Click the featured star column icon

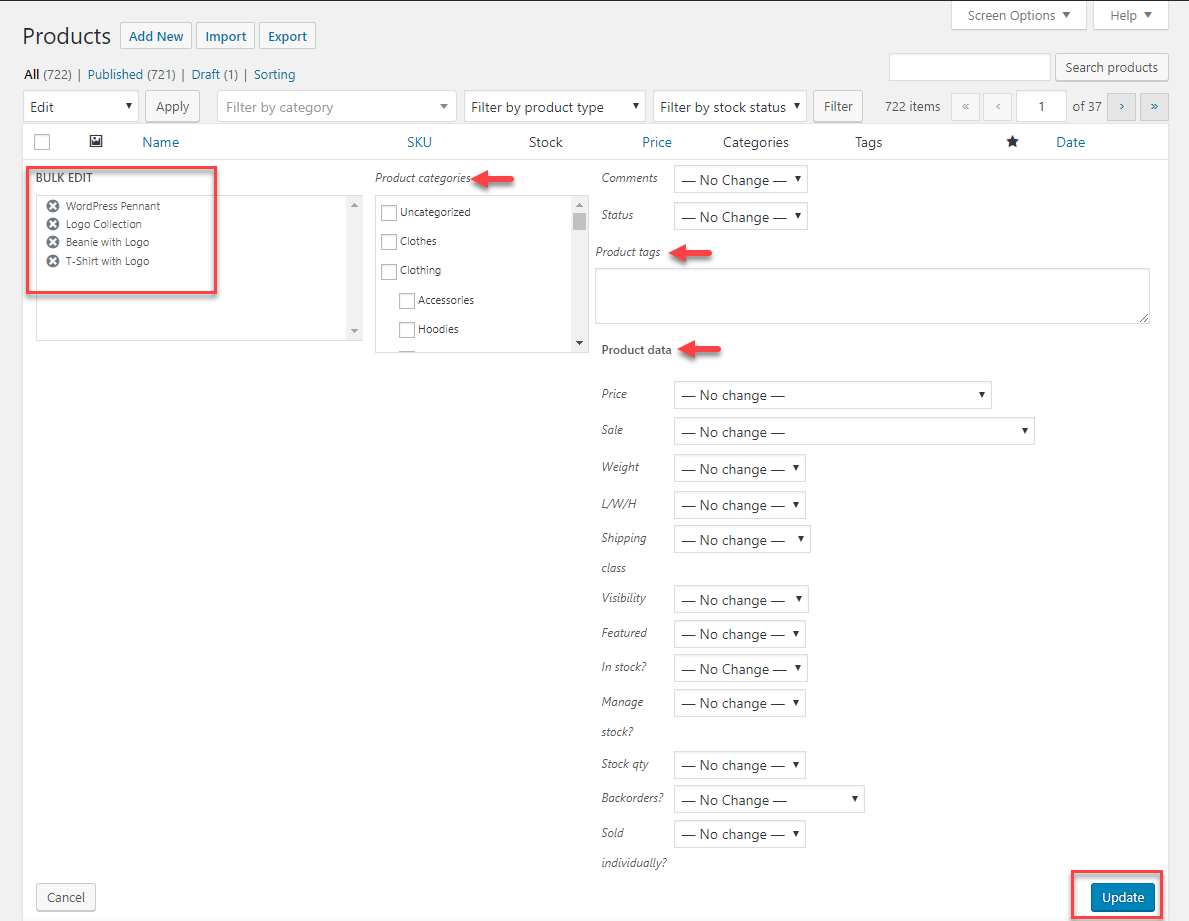(x=1012, y=142)
